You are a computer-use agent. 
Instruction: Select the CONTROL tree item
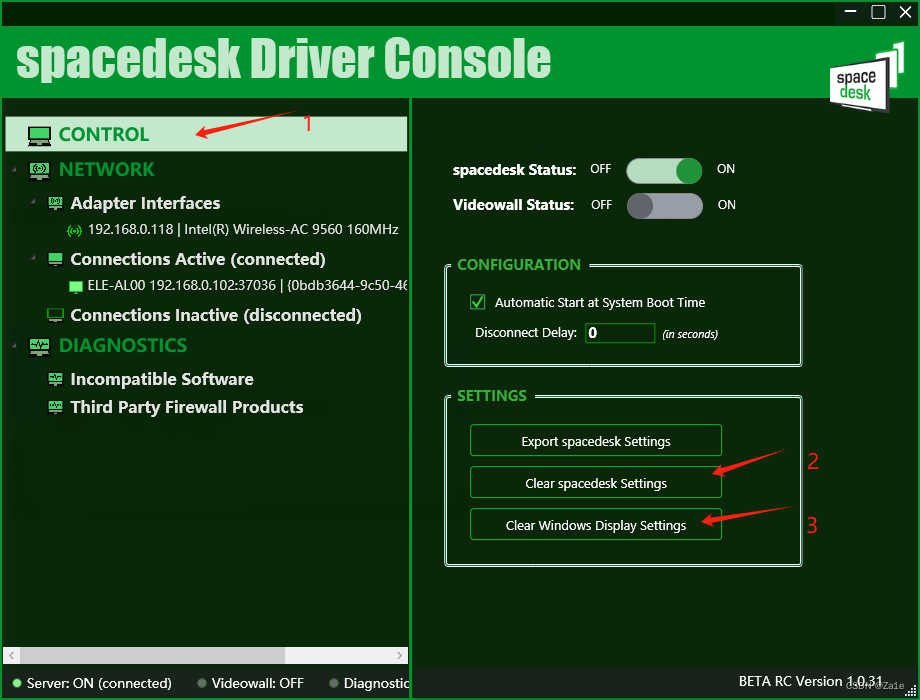206,134
